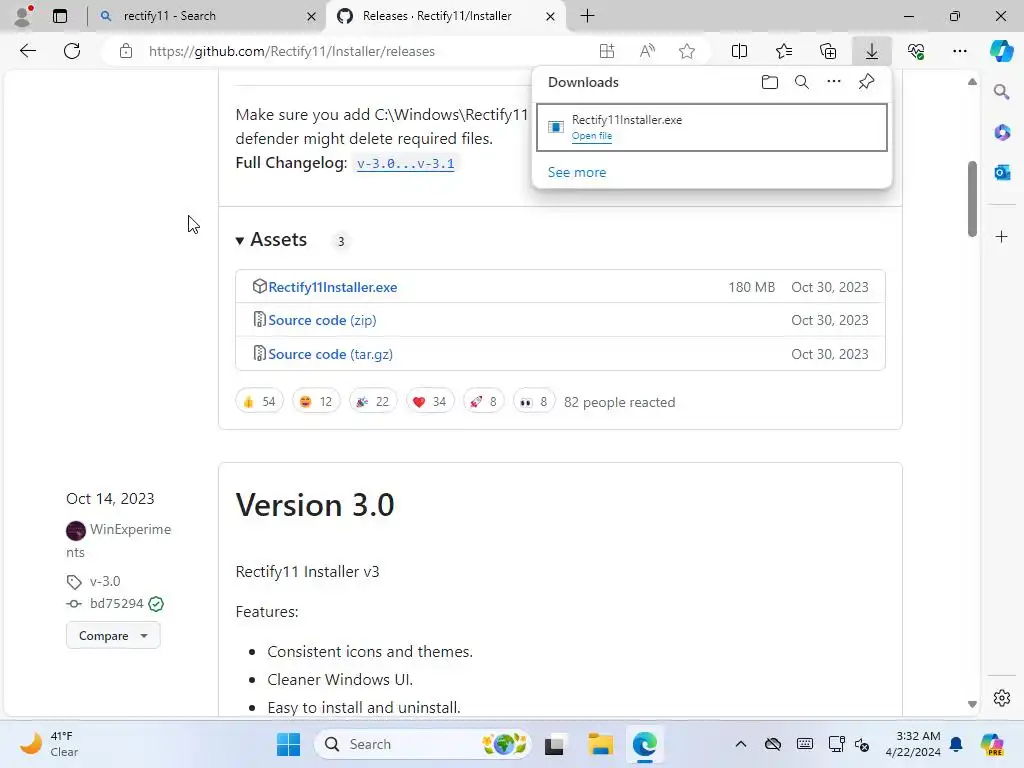Show hidden system tray icons
The height and width of the screenshot is (768, 1024).
741,744
